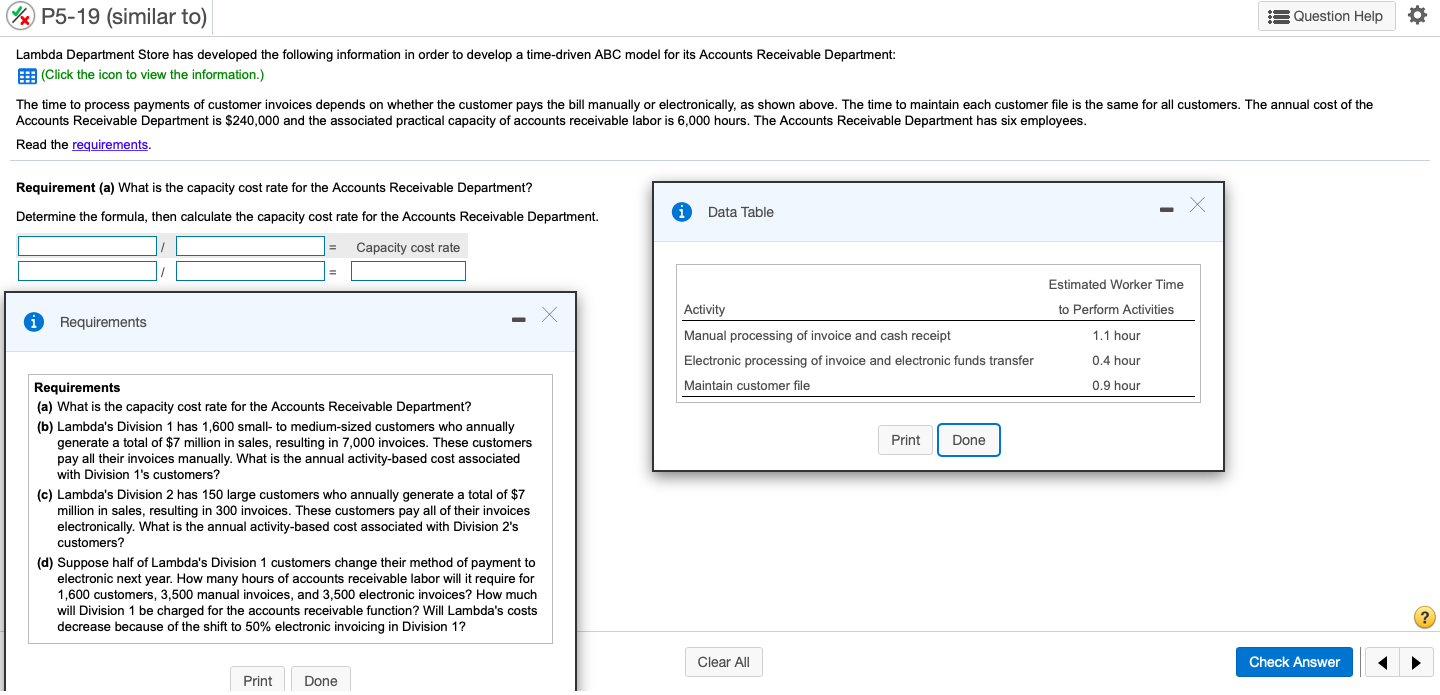Screen dimensions: 1440x695
Task: Print the Requirements list
Action: [257, 680]
